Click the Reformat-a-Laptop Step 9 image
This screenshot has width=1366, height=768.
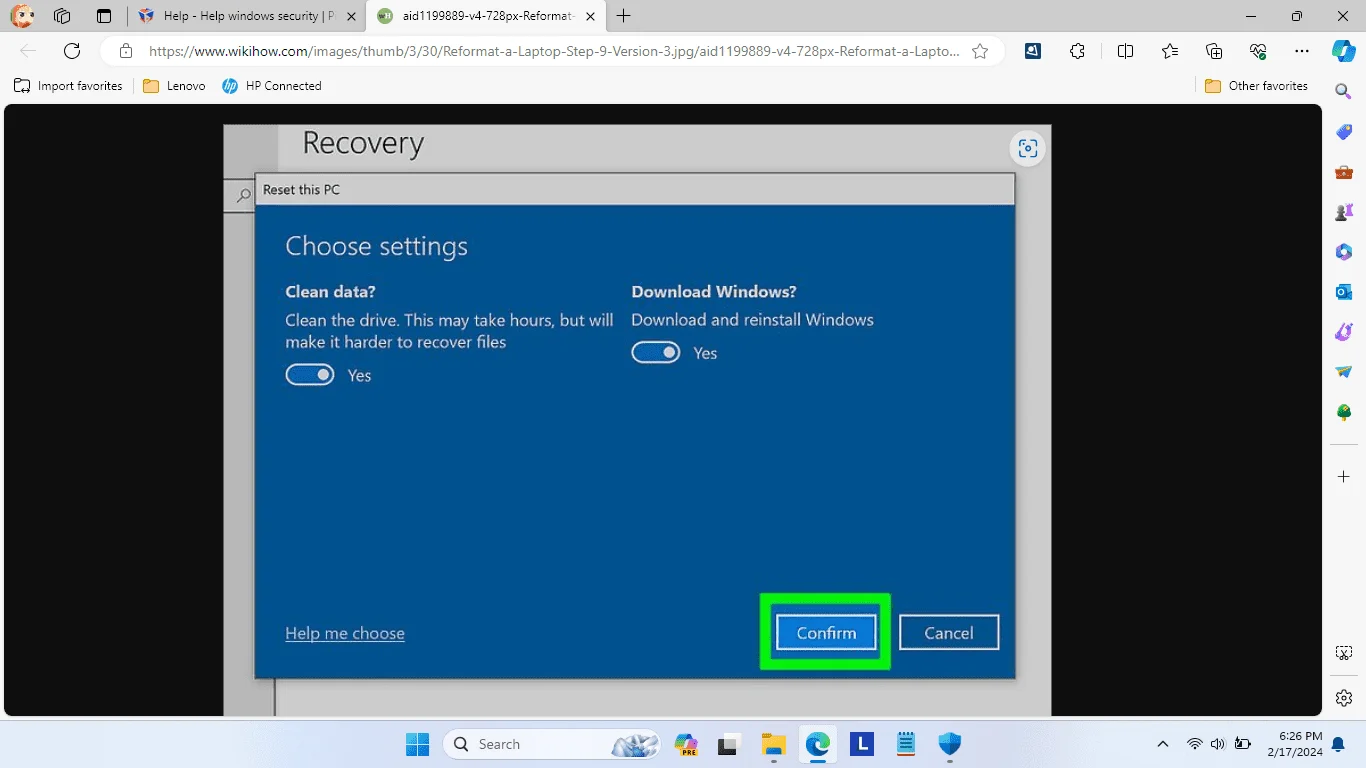point(637,420)
